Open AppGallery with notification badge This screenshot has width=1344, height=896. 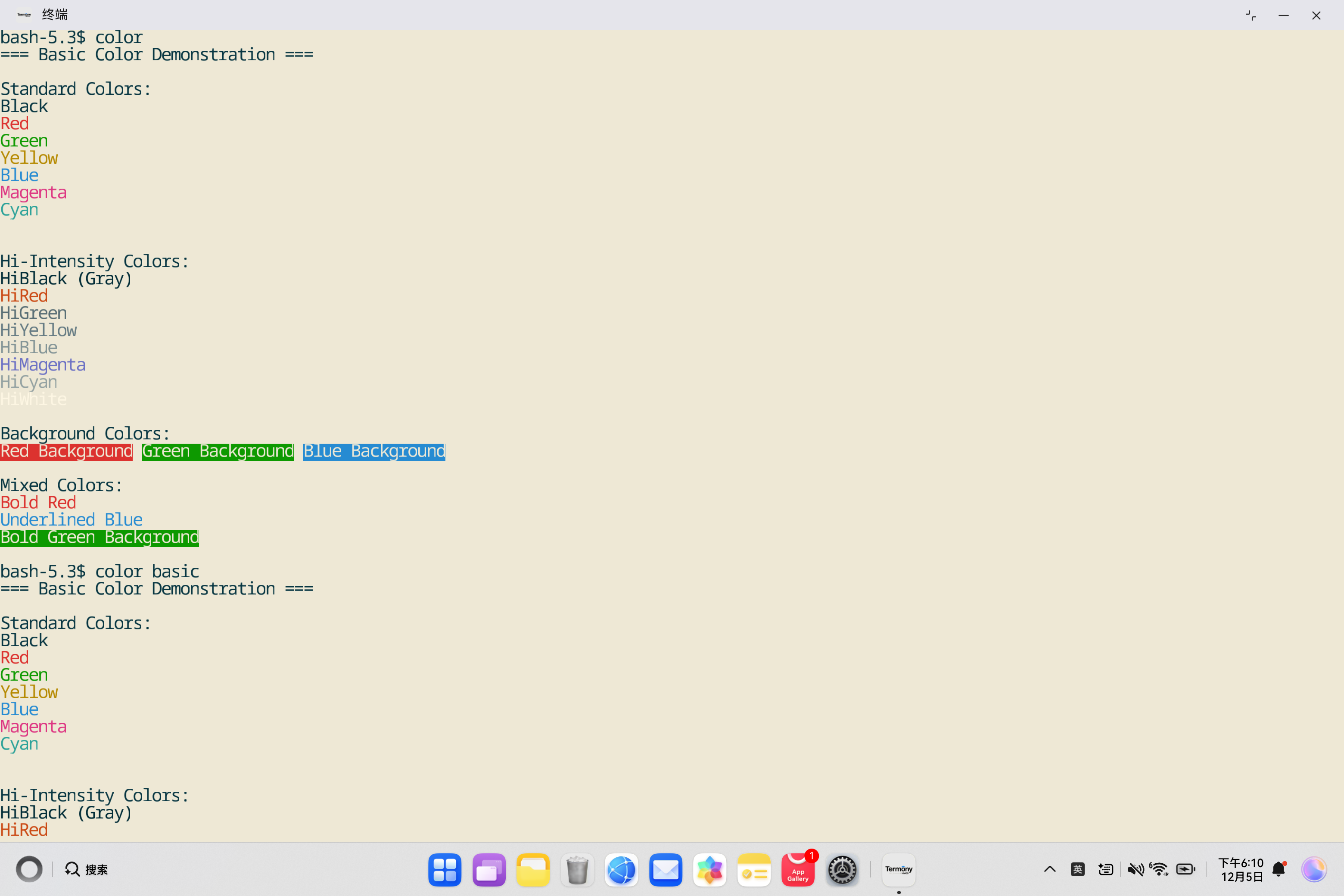click(x=798, y=870)
